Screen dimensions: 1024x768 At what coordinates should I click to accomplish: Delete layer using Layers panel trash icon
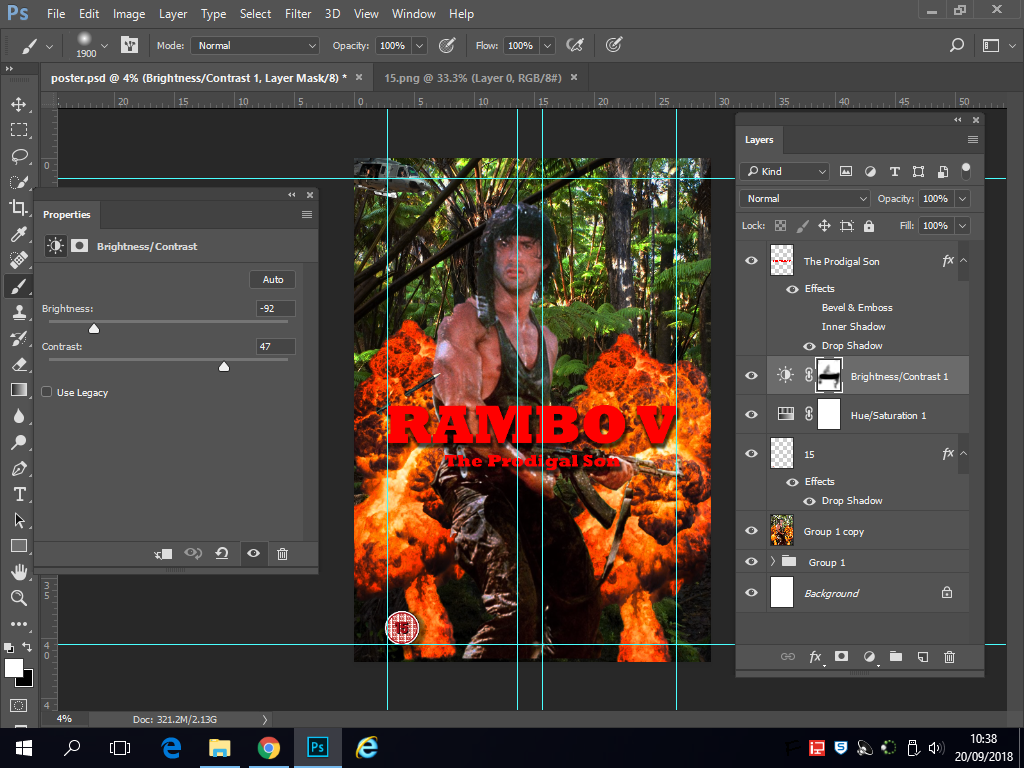coord(950,657)
